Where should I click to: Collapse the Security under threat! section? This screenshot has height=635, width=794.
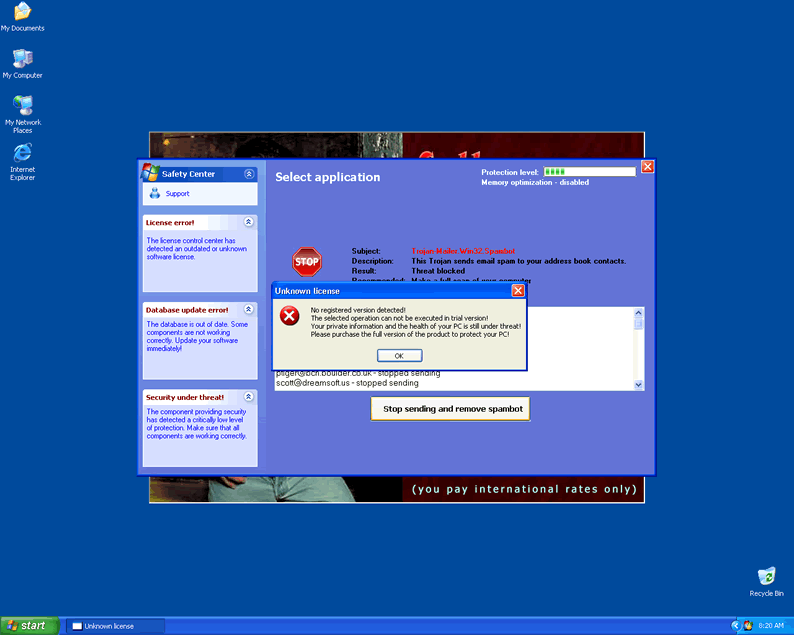coord(249,397)
